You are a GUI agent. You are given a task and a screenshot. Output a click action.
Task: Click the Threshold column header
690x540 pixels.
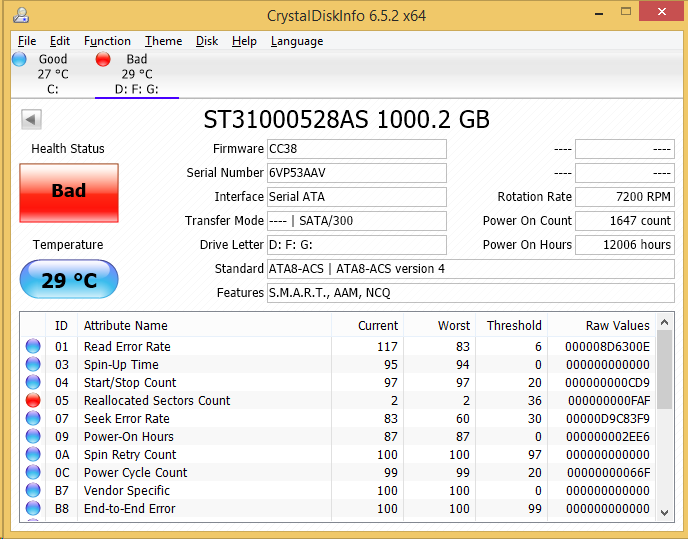[511, 325]
